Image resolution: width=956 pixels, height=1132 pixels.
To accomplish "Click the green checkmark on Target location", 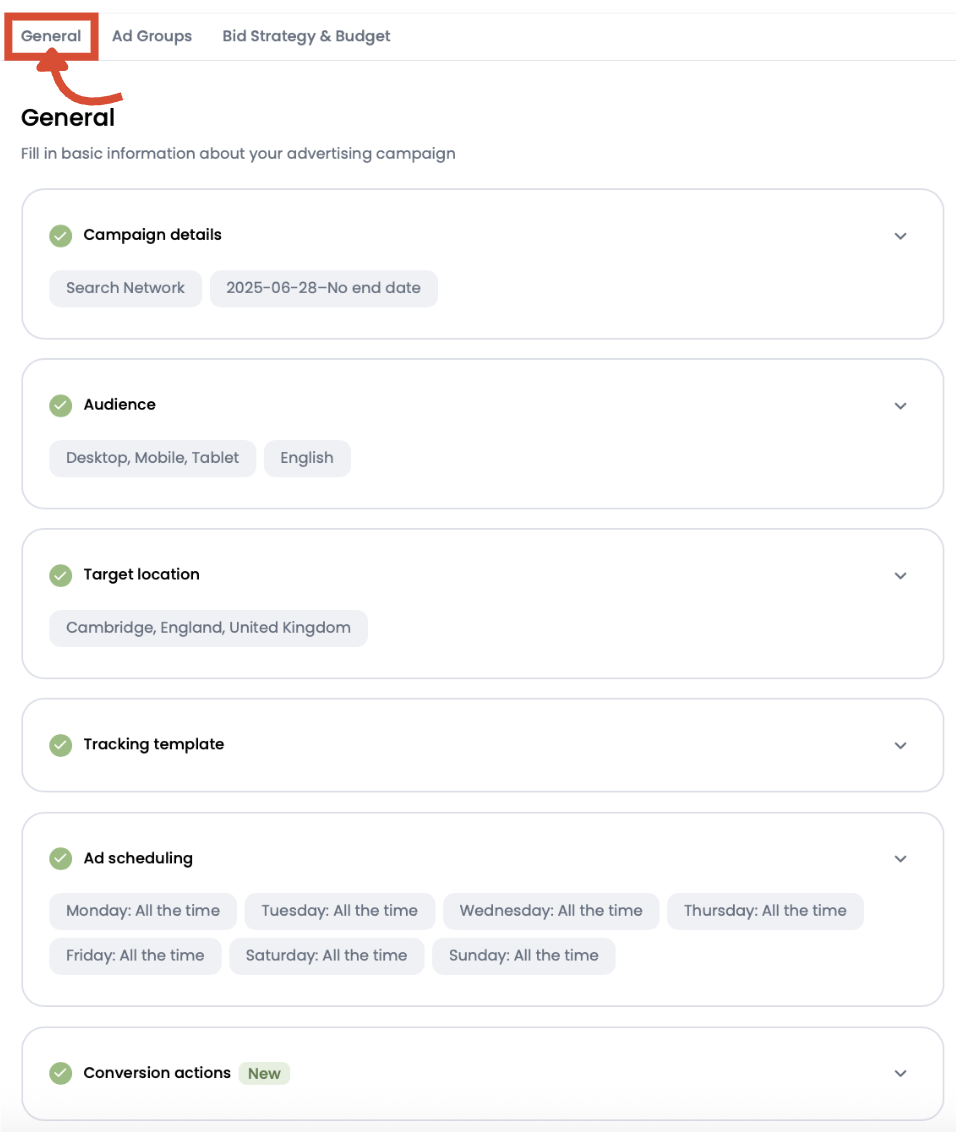I will point(60,575).
